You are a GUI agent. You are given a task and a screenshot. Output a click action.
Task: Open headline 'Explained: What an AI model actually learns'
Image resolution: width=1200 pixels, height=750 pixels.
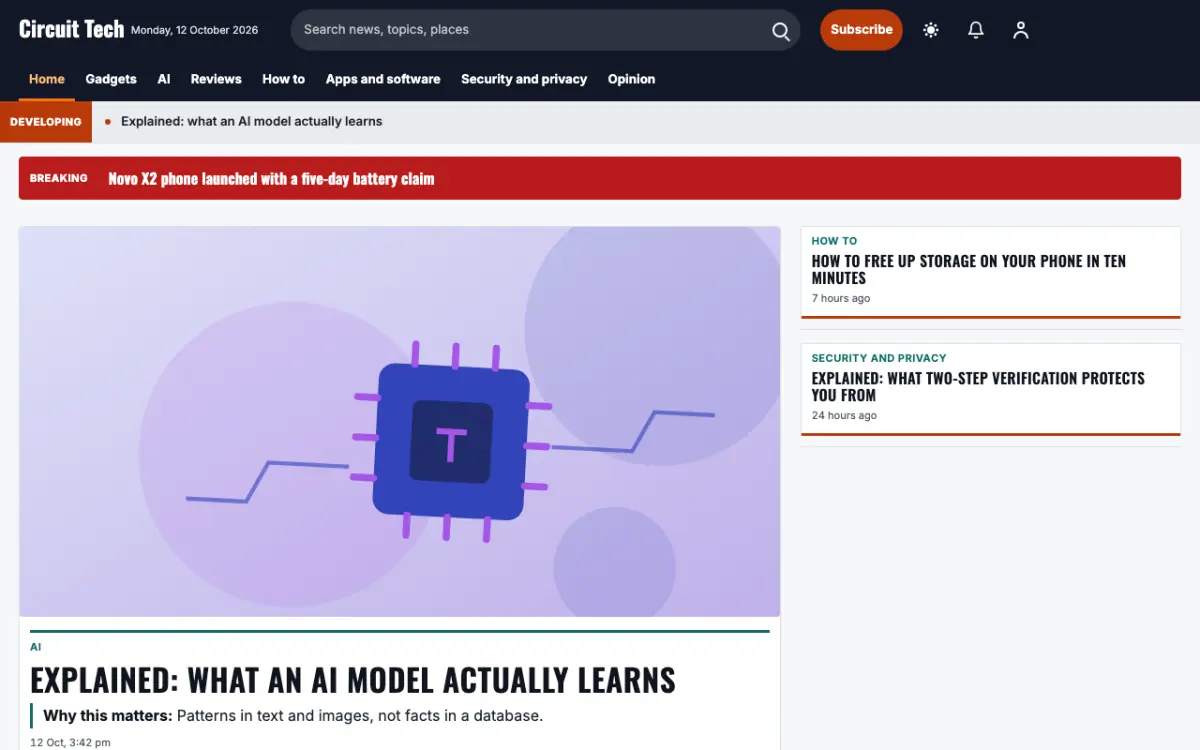[x=353, y=680]
